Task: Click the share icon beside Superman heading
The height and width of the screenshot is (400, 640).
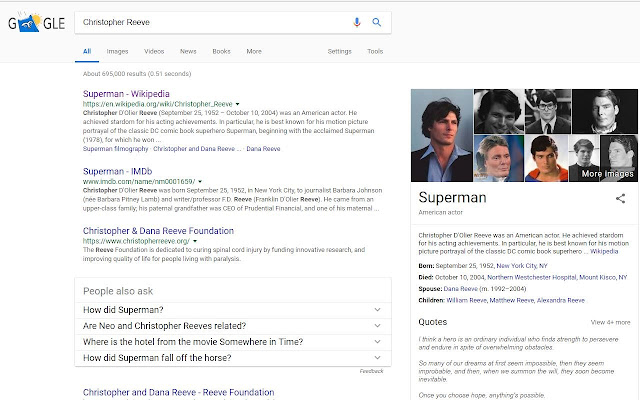Action: tap(620, 198)
